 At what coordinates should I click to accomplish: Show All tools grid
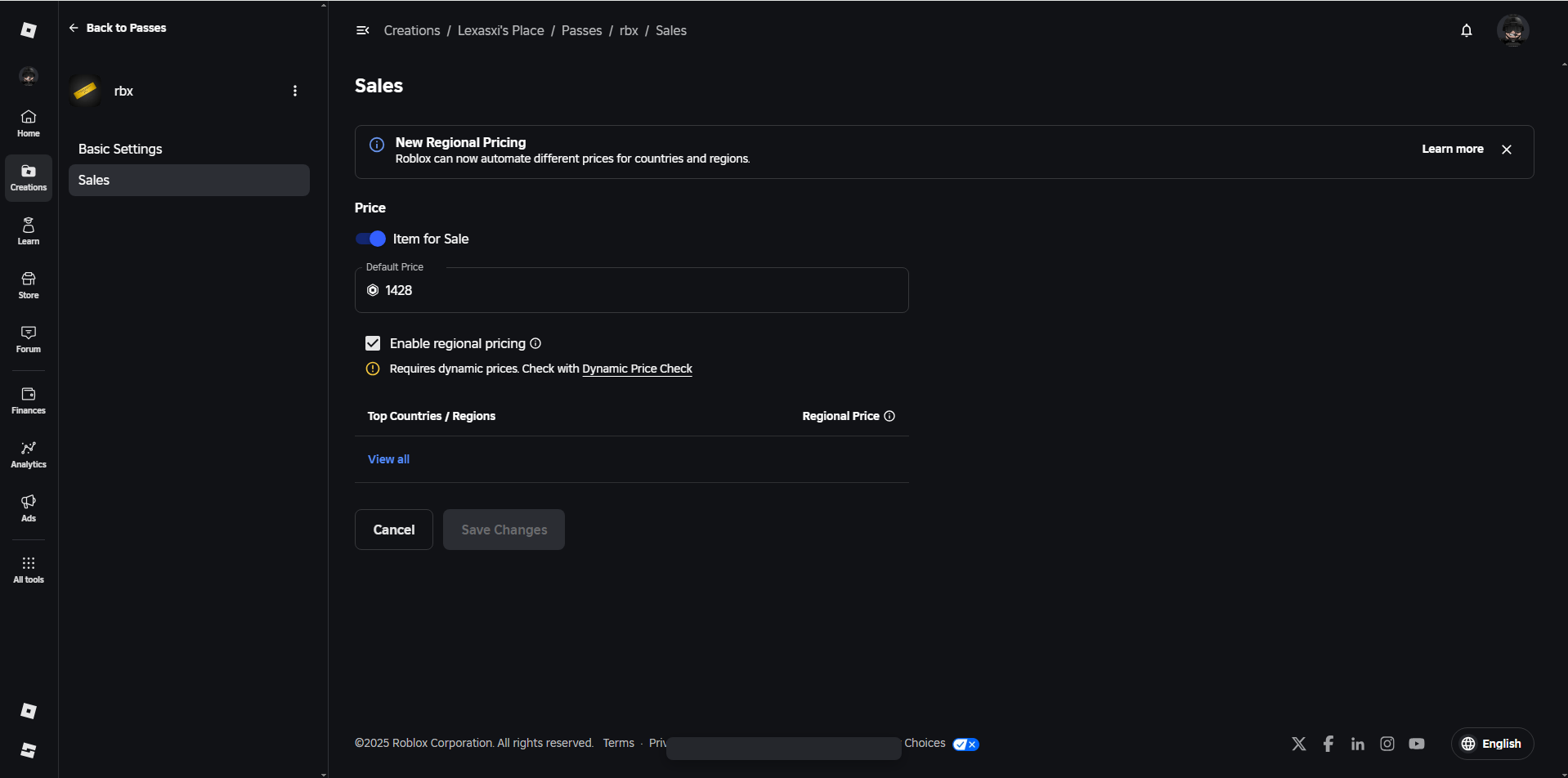[29, 570]
